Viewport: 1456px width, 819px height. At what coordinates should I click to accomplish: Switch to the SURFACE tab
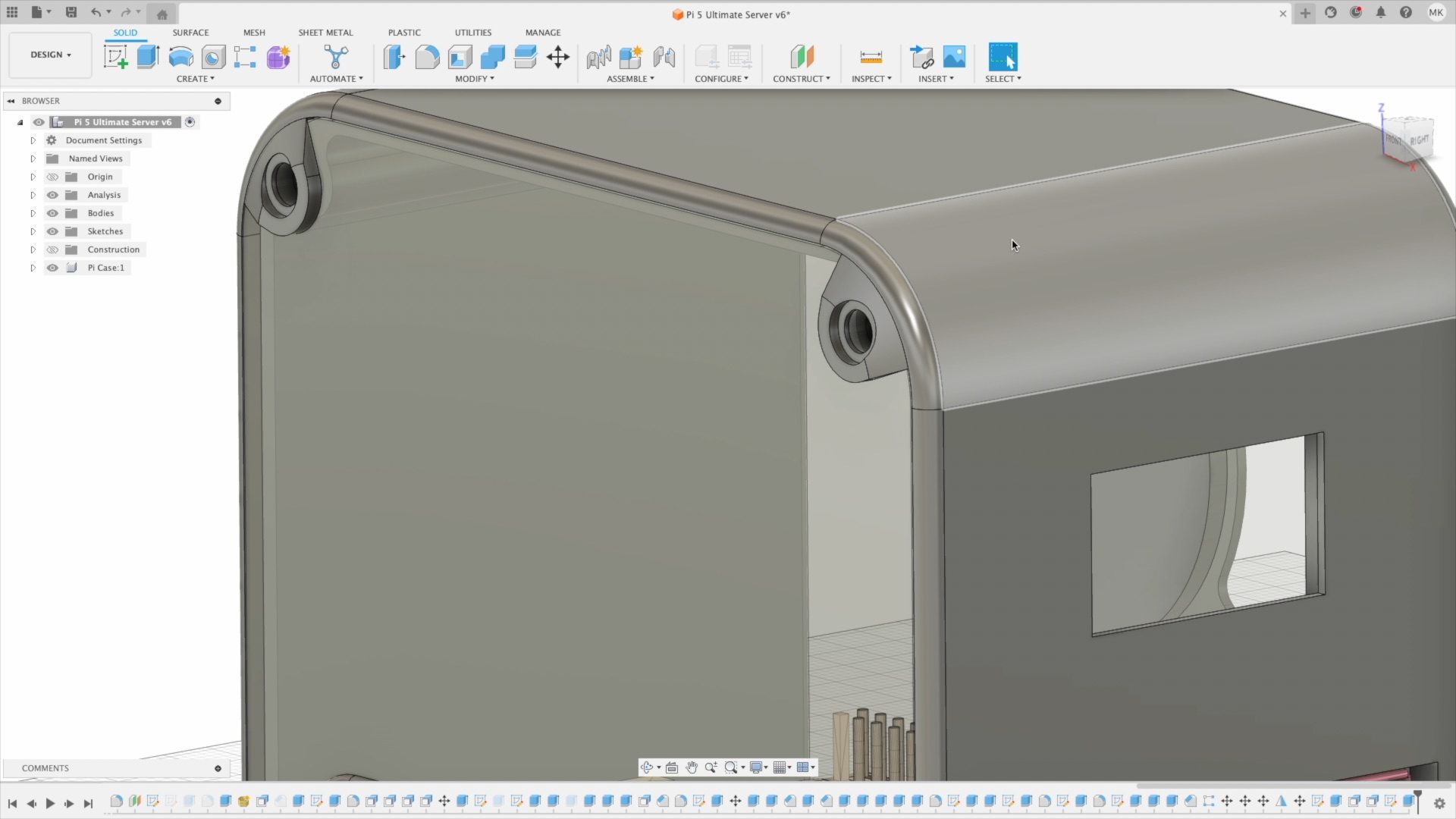coord(190,33)
